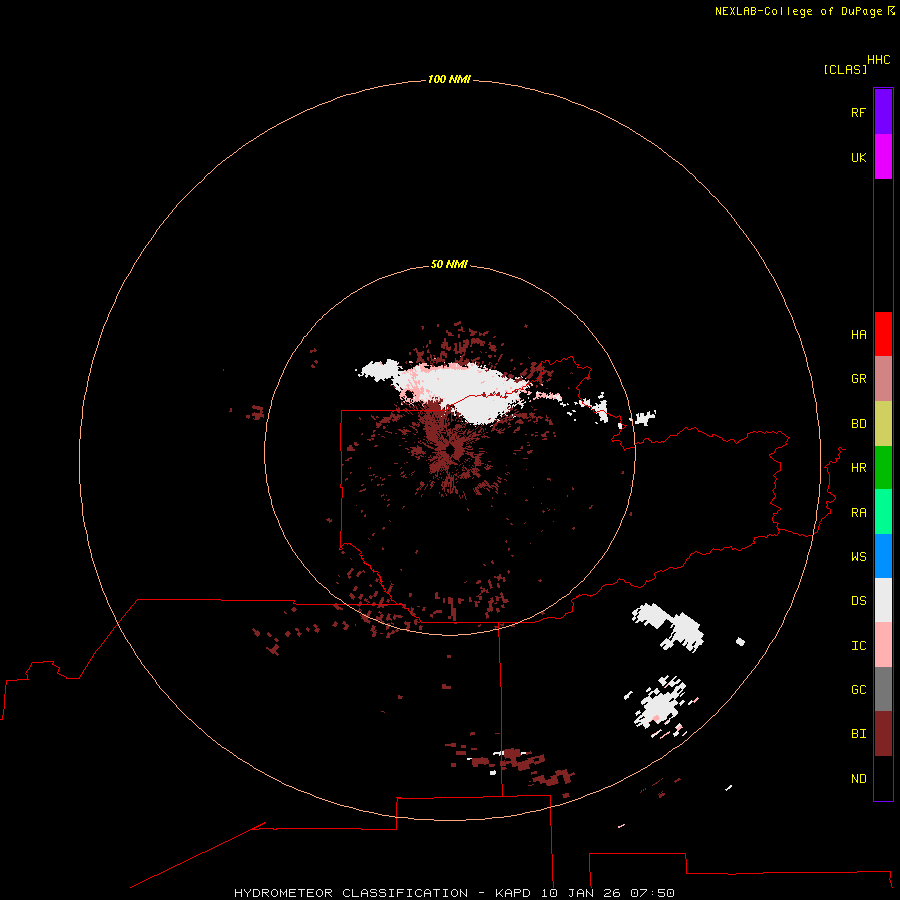The image size is (900, 900).
Task: Click the [CLAS] legend heading
Action: coord(845,69)
